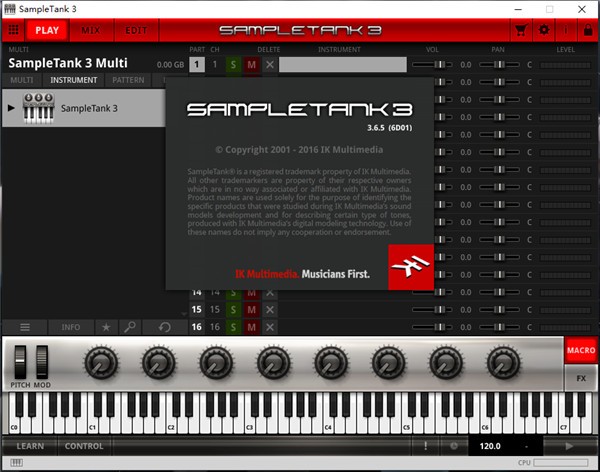
Task: Click the tempo sync clock icon
Action: 454,446
